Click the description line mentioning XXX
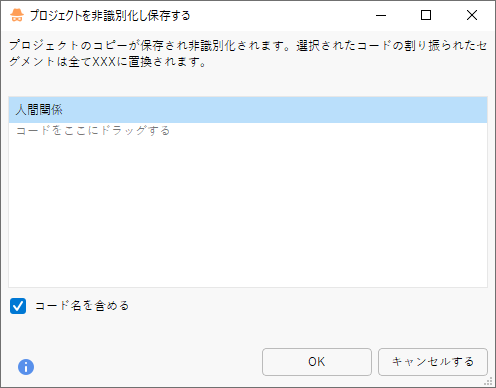This screenshot has height=388, width=496. click(x=107, y=62)
